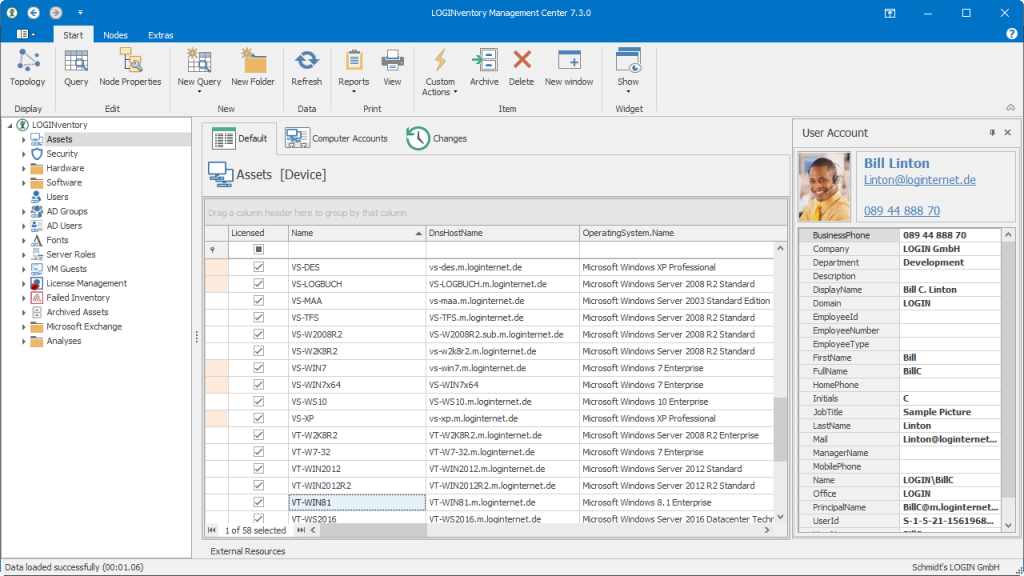Open the Topology display
Image resolution: width=1024 pixels, height=576 pixels.
click(x=27, y=68)
